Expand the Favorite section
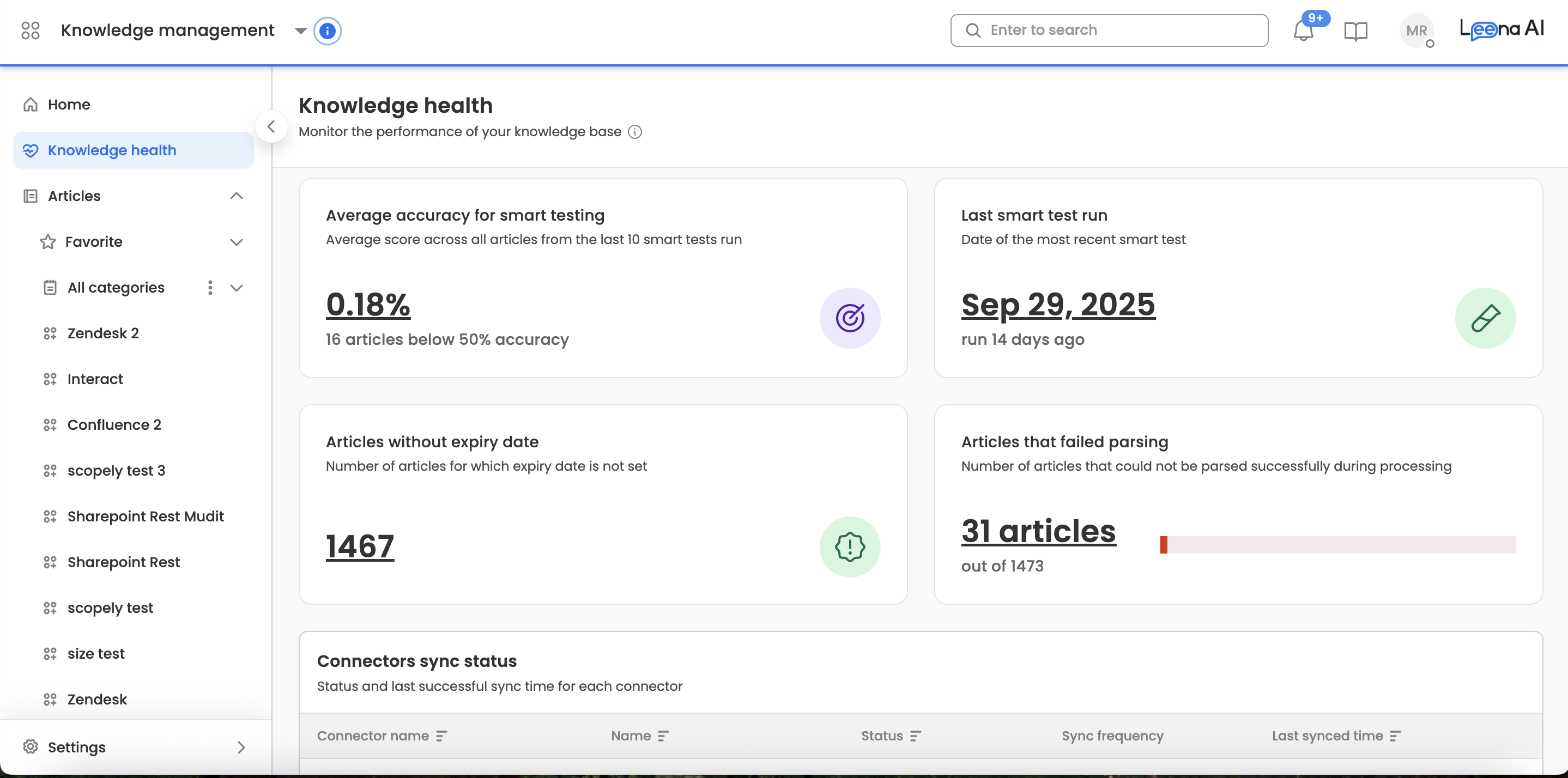This screenshot has height=778, width=1568. [236, 242]
